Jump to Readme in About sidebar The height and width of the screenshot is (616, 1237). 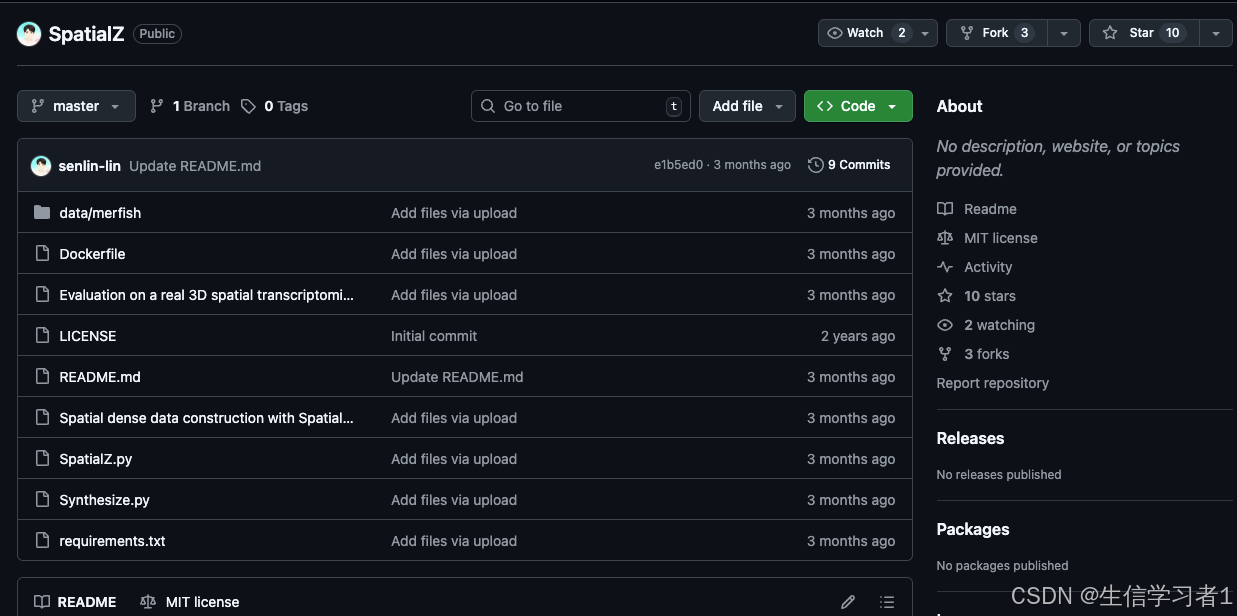click(x=977, y=209)
